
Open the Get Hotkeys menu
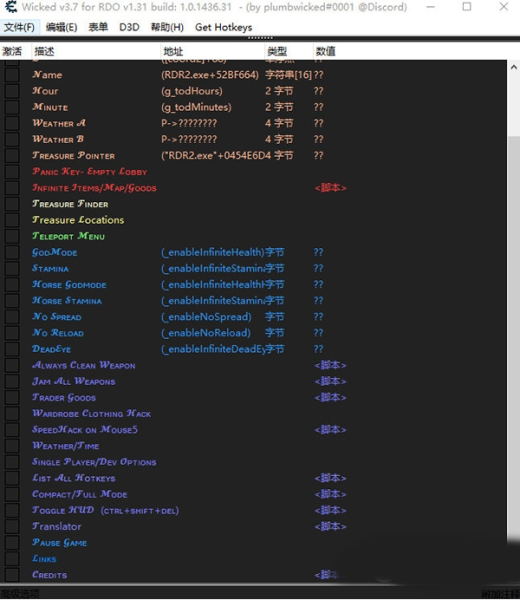[x=223, y=28]
